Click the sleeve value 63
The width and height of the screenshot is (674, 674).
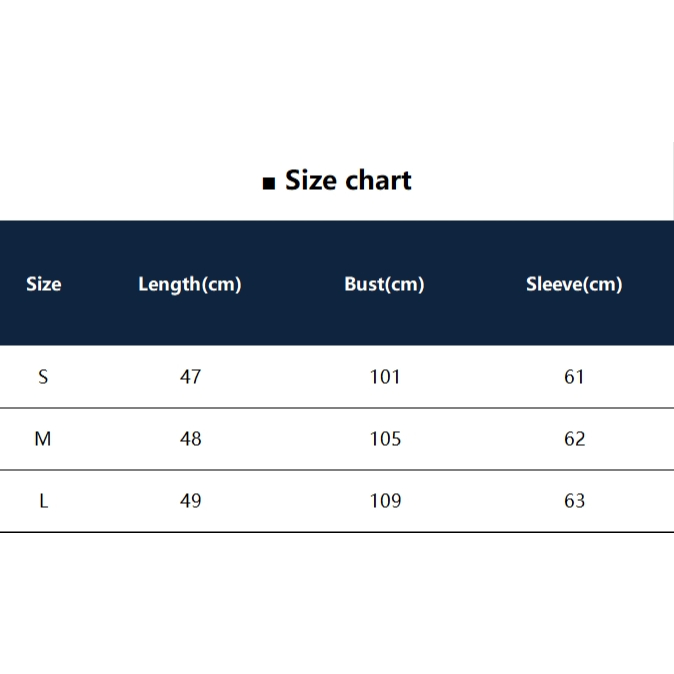coord(574,501)
